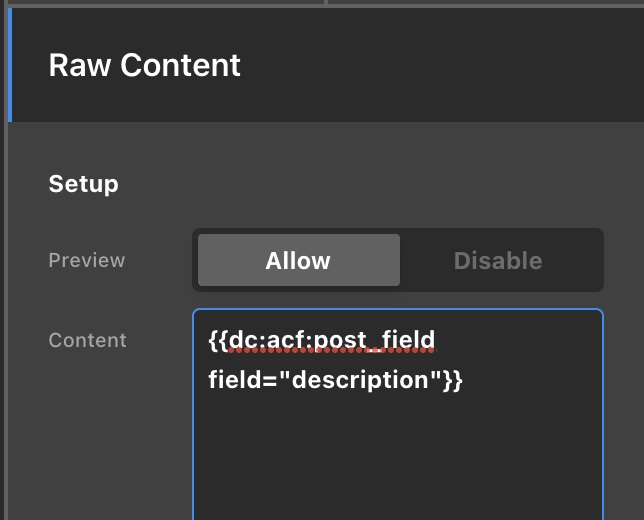Click the Setup section heading
The height and width of the screenshot is (520, 644).
click(x=83, y=184)
